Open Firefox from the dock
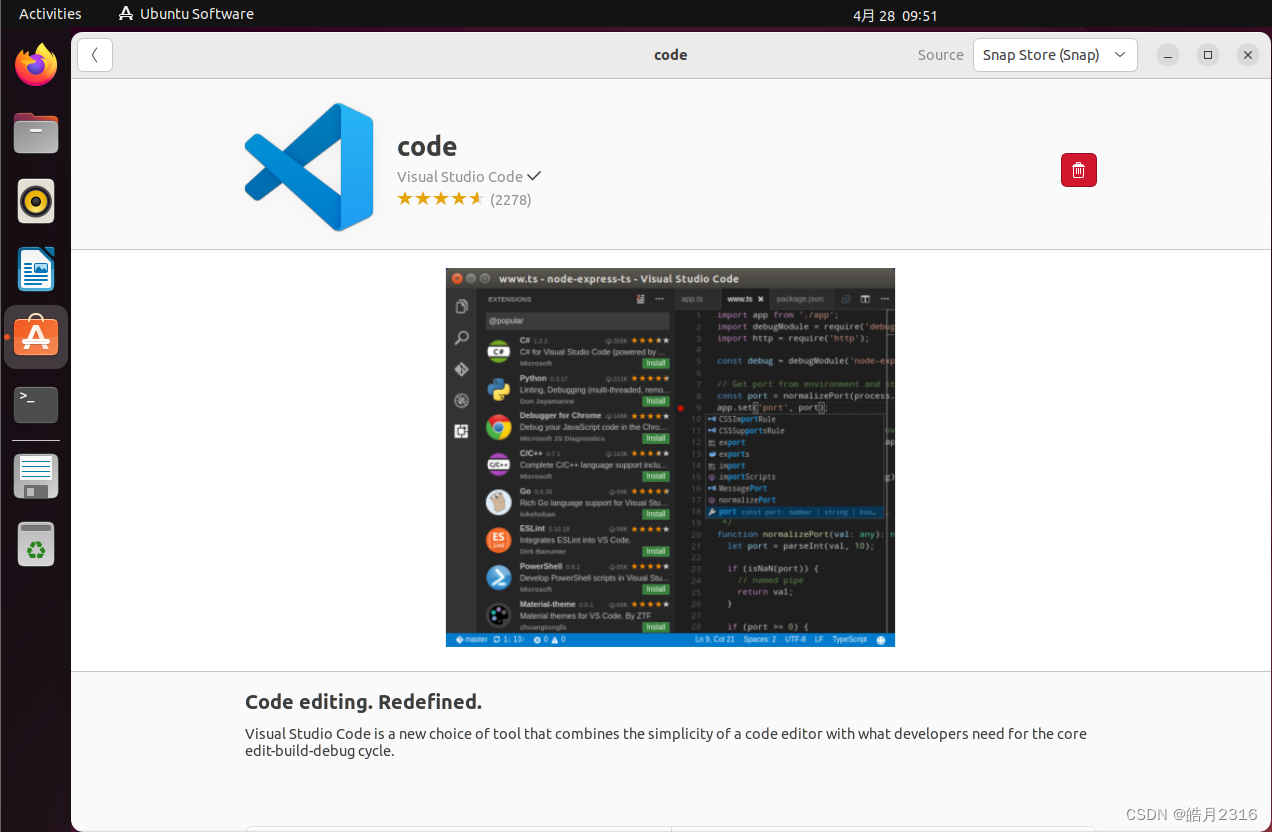This screenshot has width=1272, height=832. coord(36,64)
